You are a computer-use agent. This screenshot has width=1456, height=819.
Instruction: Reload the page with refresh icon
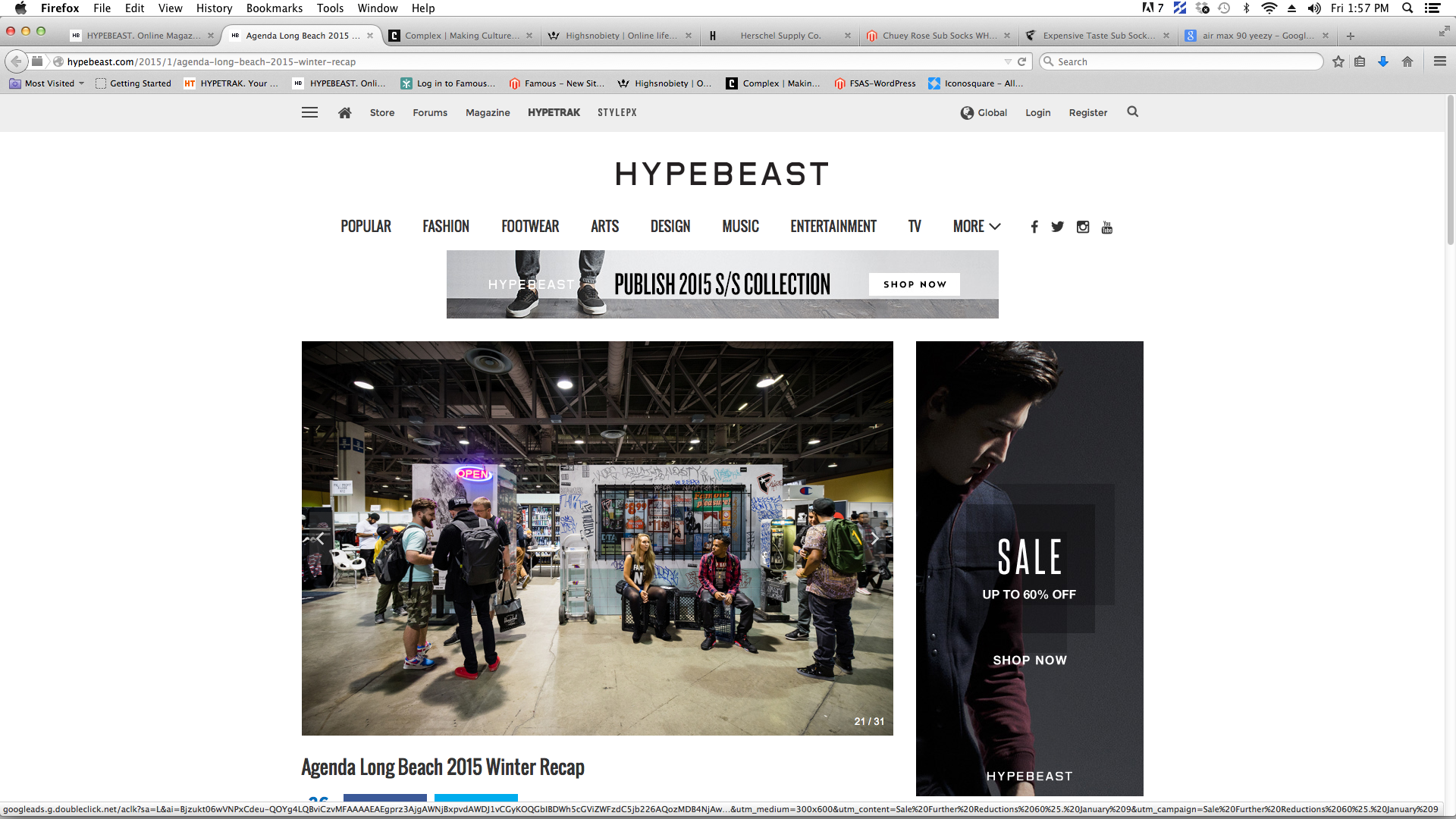coord(1021,61)
